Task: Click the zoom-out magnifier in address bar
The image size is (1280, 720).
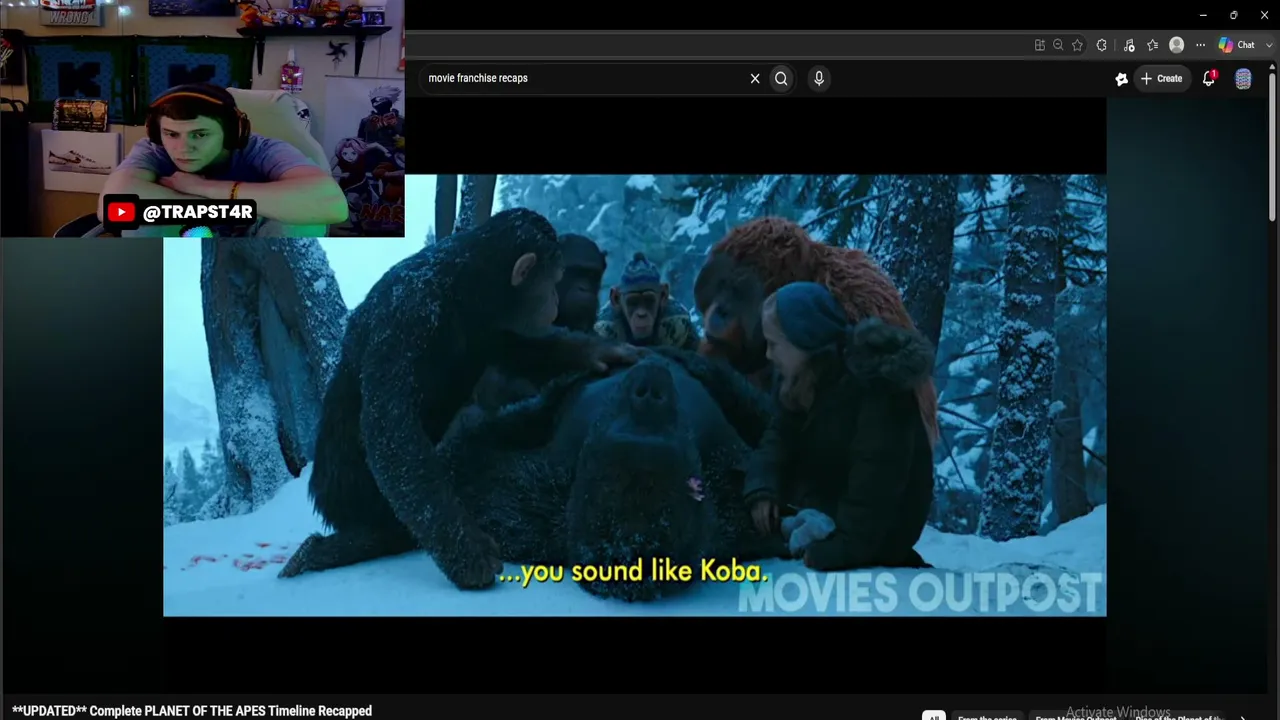Action: pos(1058,45)
